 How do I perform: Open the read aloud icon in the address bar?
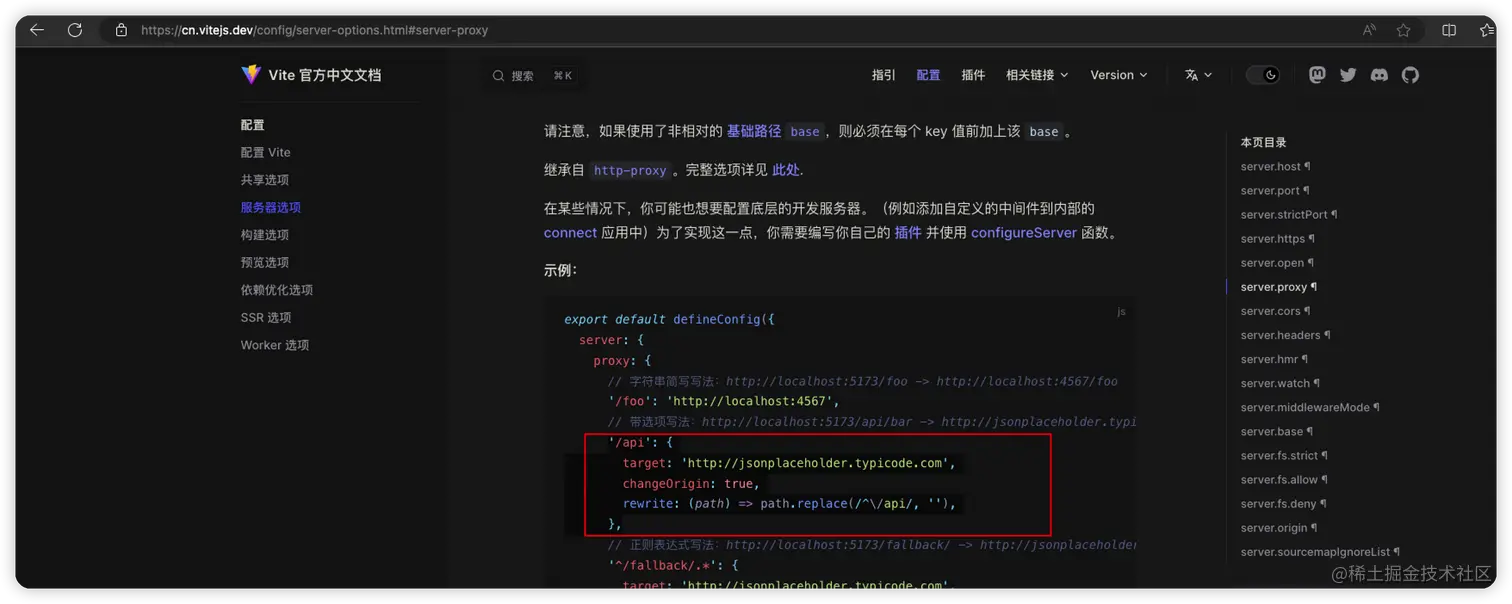[1369, 30]
